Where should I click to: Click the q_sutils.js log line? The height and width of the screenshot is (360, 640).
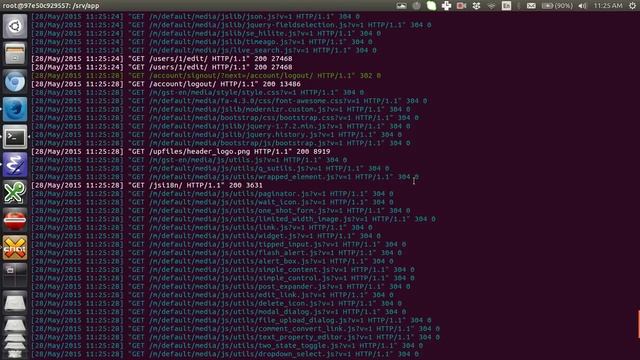[x=210, y=169]
